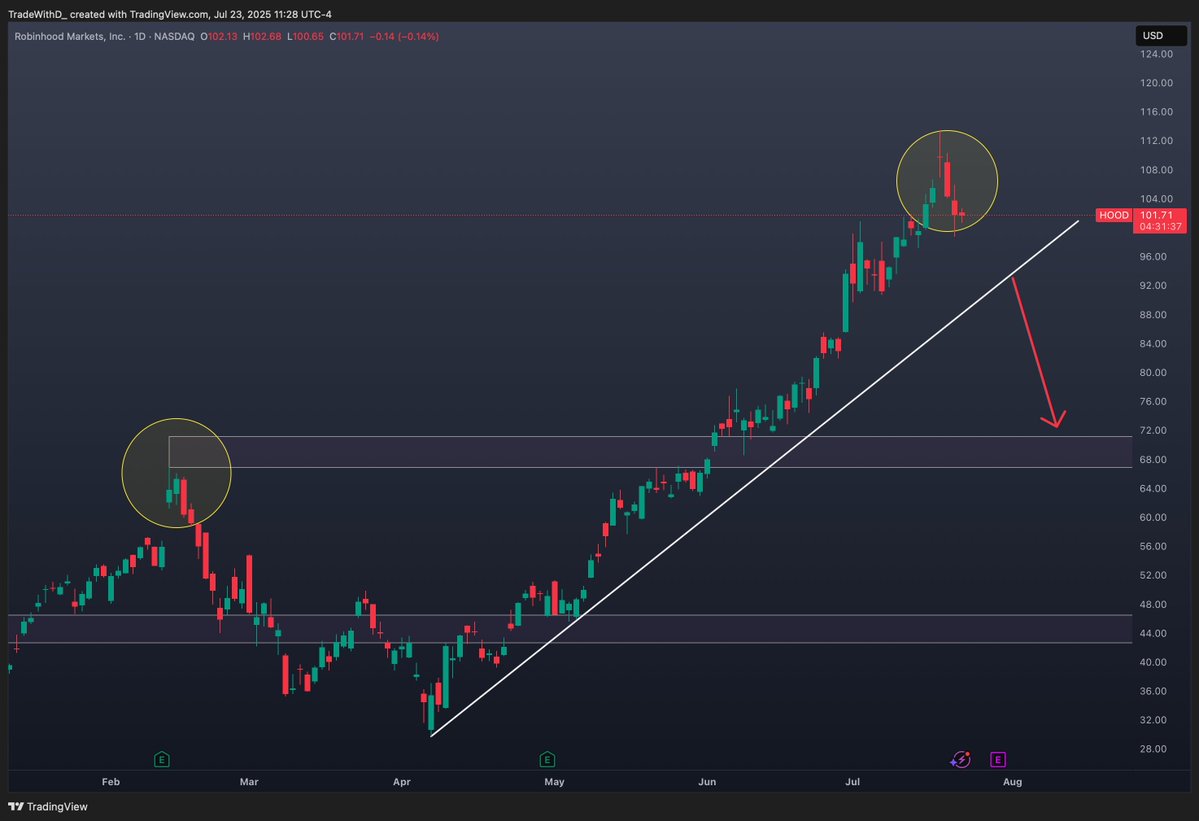Click the 68.00 price axis label
This screenshot has width=1199, height=821.
click(x=1153, y=459)
